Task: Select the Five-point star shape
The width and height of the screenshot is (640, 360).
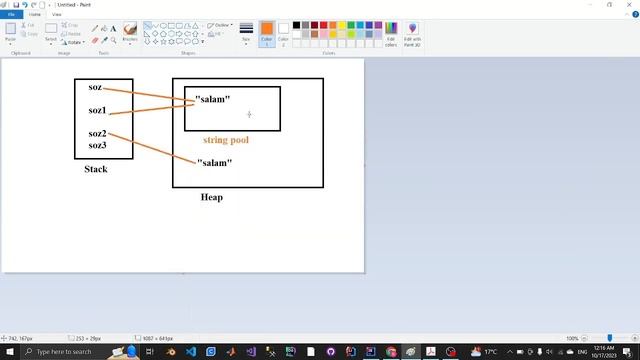Action: click(163, 41)
